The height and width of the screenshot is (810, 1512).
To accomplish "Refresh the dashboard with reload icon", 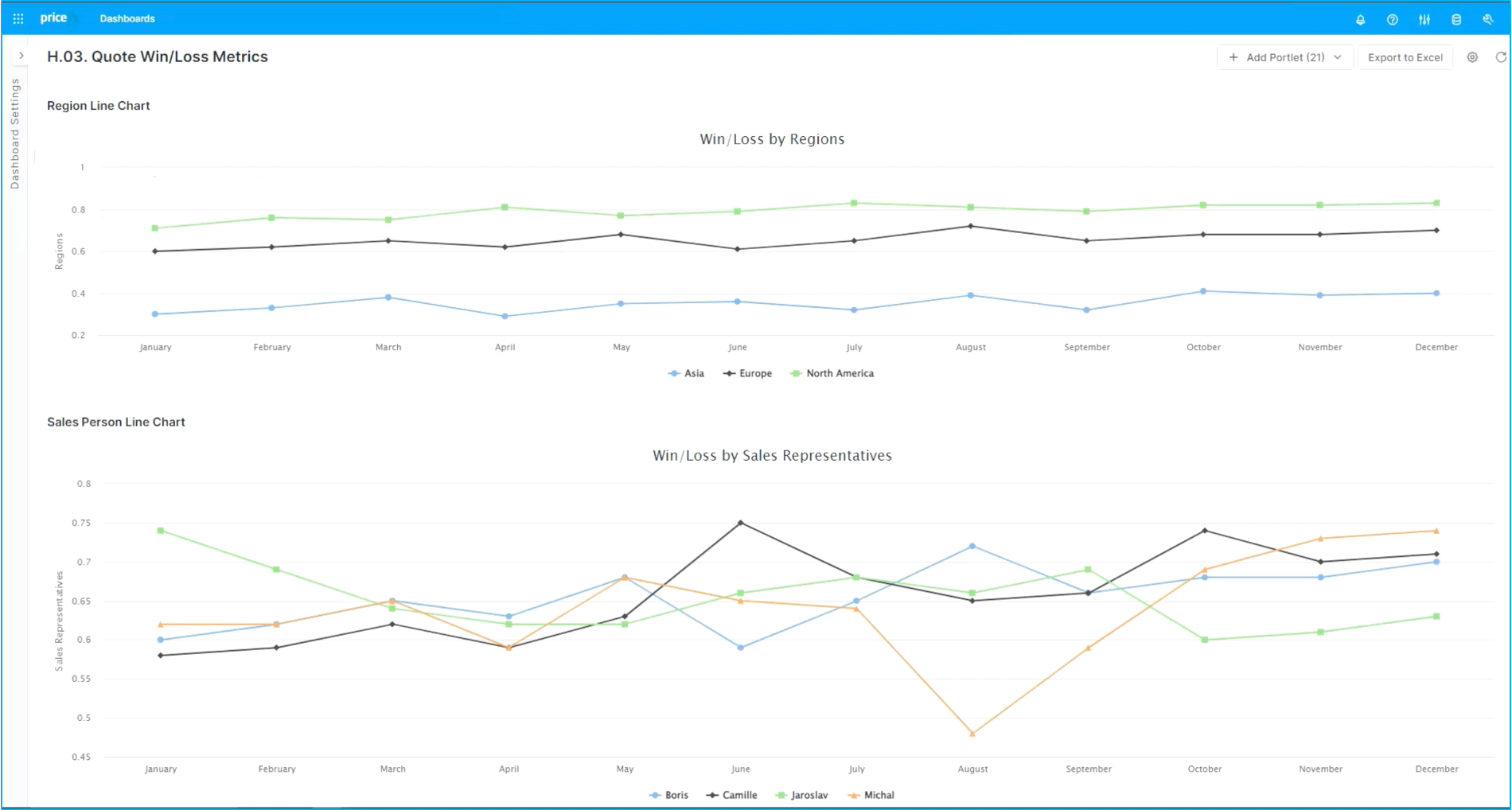I will pyautogui.click(x=1501, y=57).
